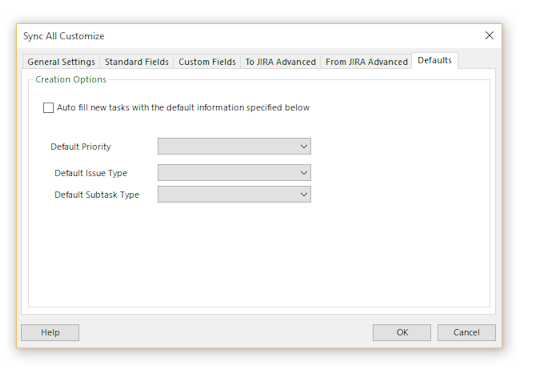This screenshot has width=536, height=378.
Task: Expand the Default Priority dropdown
Action: [234, 147]
